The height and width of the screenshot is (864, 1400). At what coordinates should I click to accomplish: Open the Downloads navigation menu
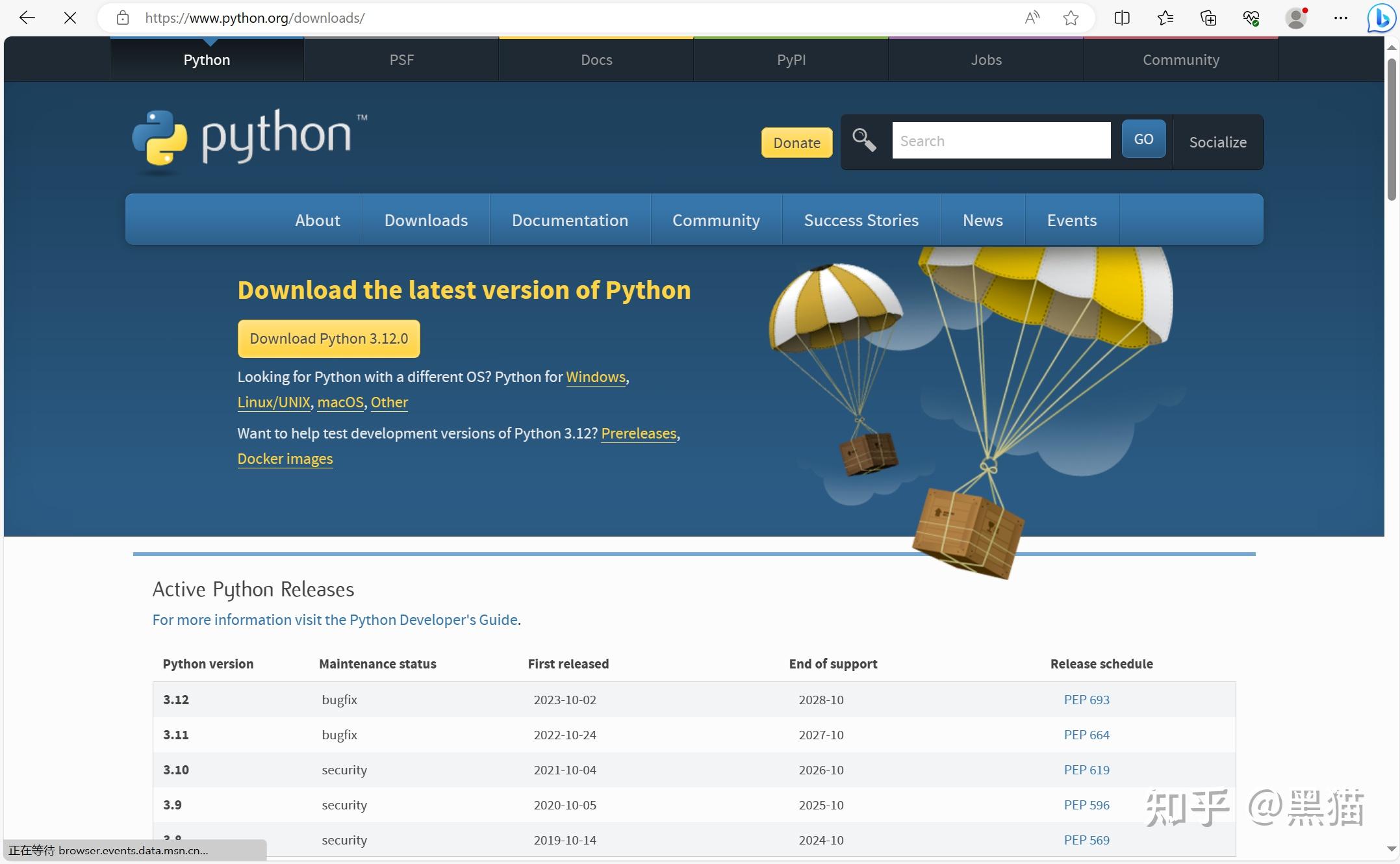426,220
